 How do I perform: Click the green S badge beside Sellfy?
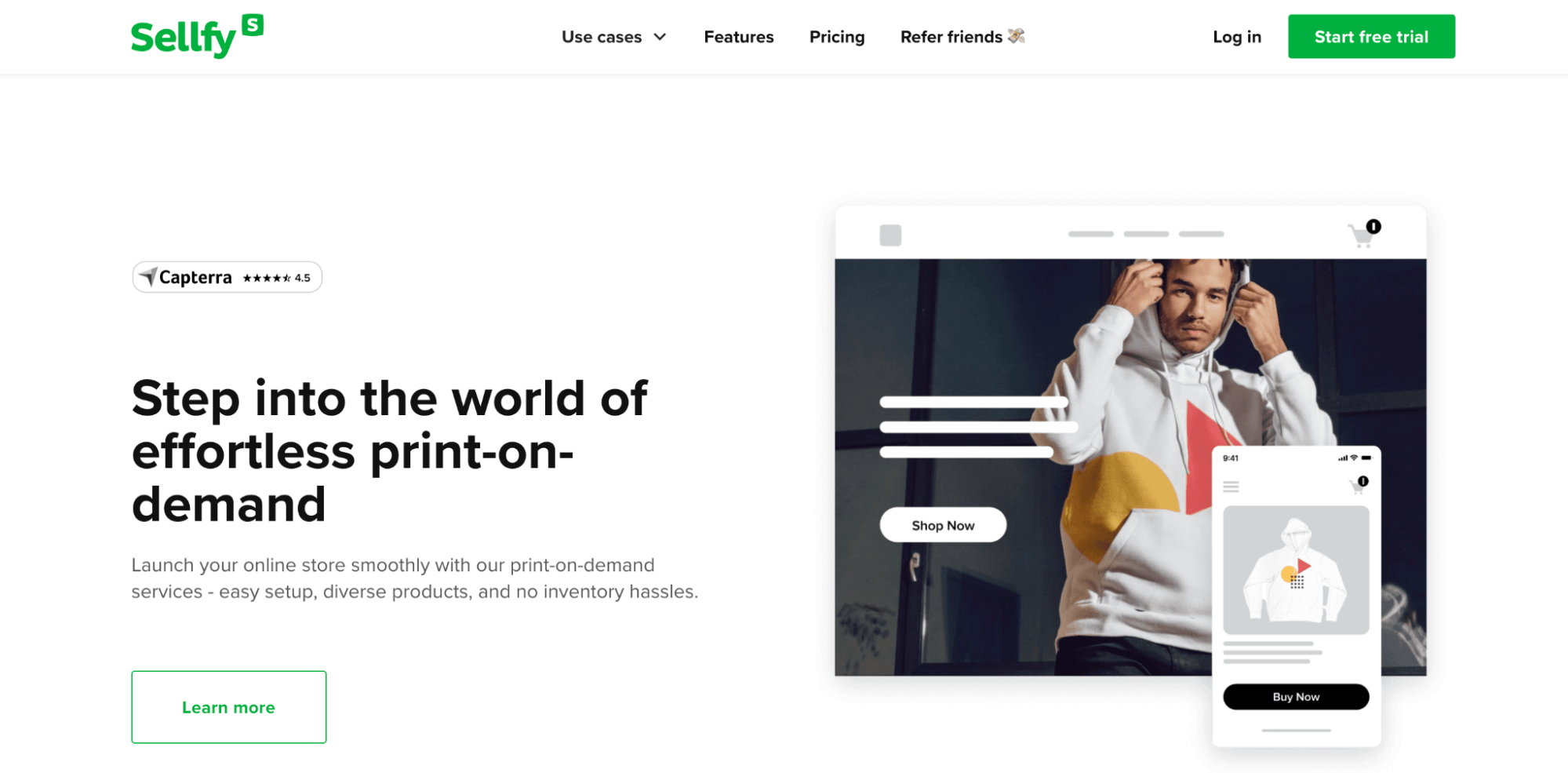click(253, 25)
